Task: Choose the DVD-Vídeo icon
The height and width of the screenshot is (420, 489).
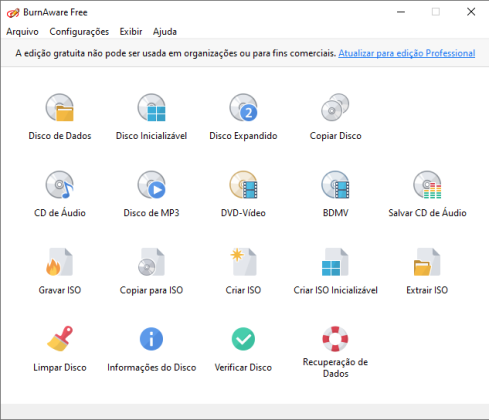Action: pyautogui.click(x=243, y=185)
